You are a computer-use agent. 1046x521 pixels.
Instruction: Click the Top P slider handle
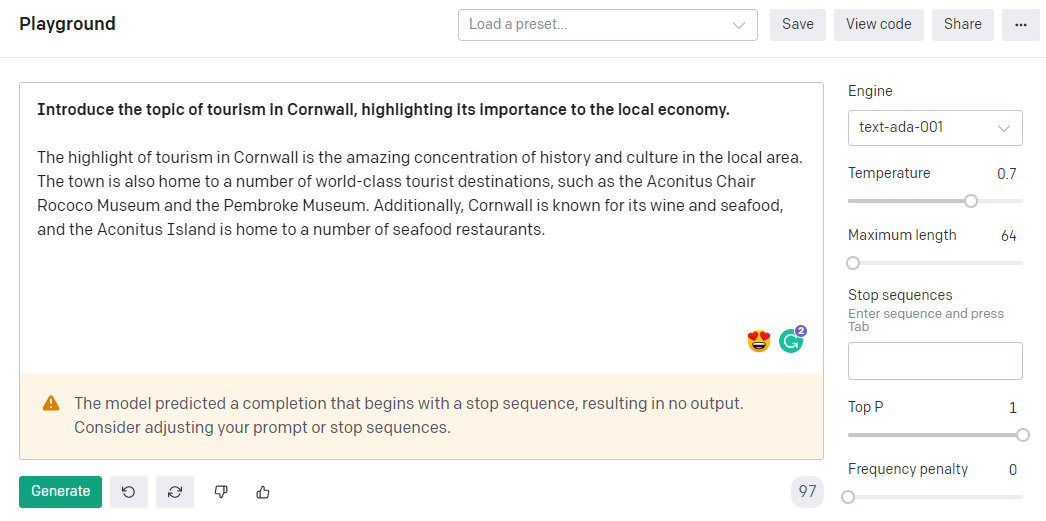1023,435
